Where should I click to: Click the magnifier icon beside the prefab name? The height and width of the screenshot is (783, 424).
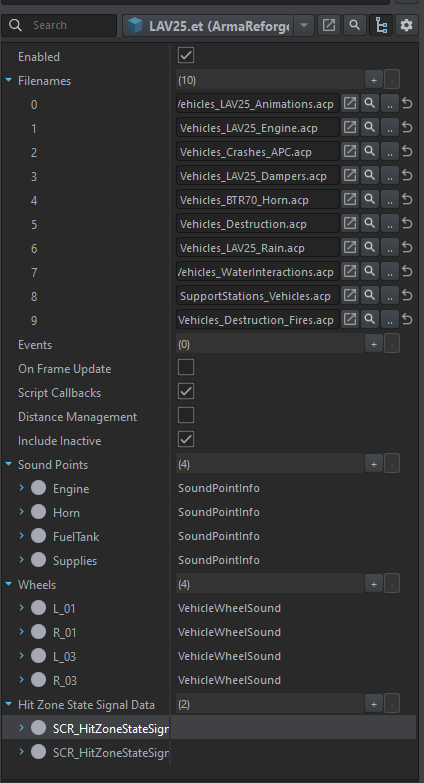(355, 25)
